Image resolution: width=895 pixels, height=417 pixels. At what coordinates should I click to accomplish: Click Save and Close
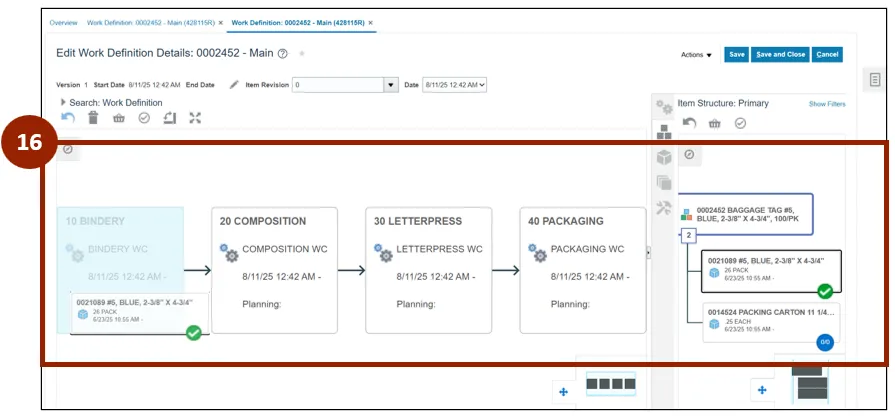click(x=780, y=54)
